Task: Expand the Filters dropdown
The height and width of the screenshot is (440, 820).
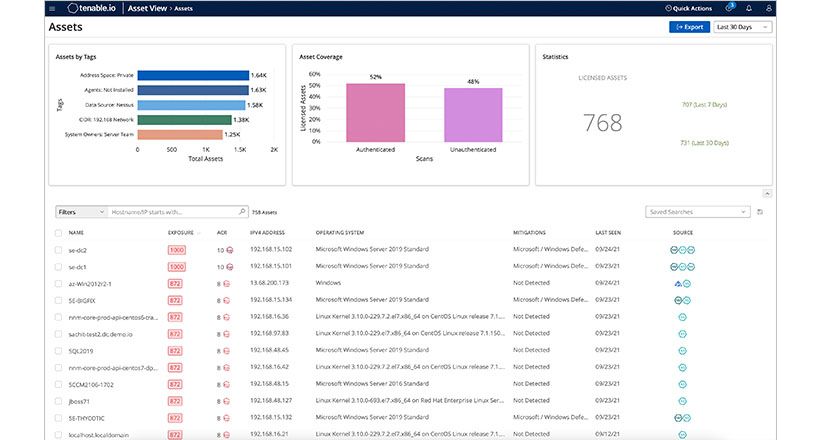Action: coord(81,212)
